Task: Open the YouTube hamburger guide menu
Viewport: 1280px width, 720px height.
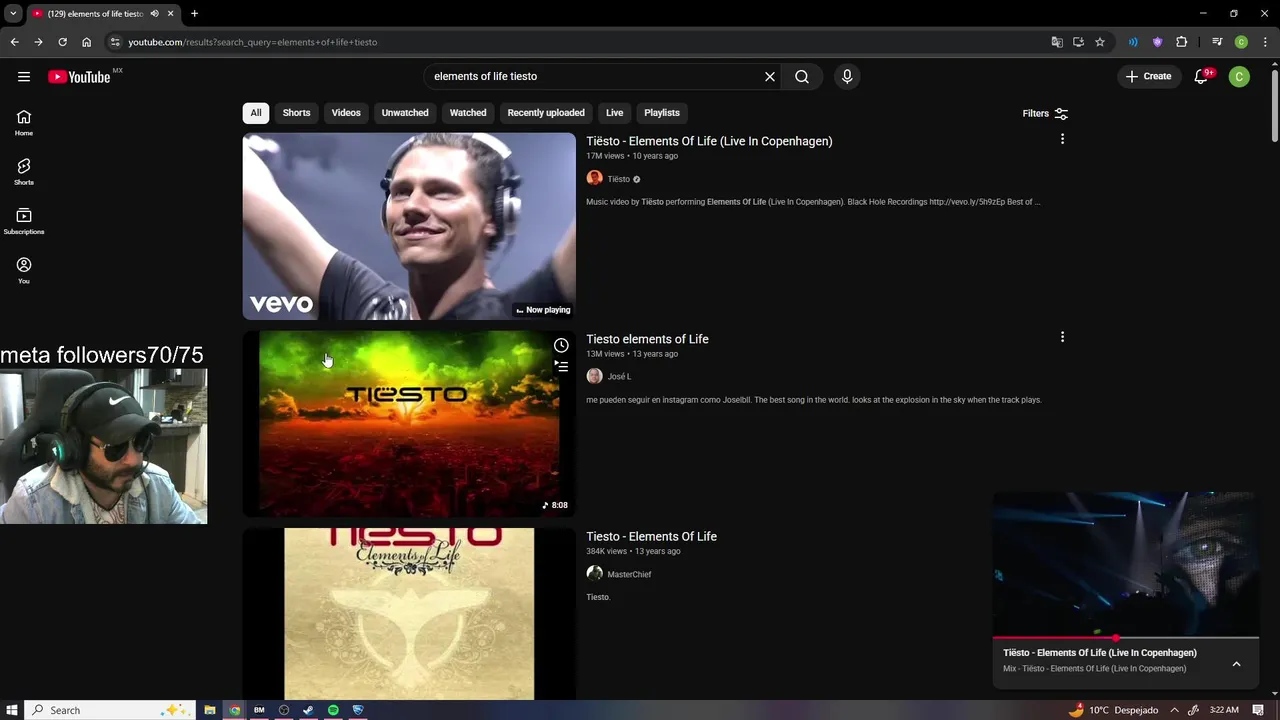Action: tap(24, 76)
